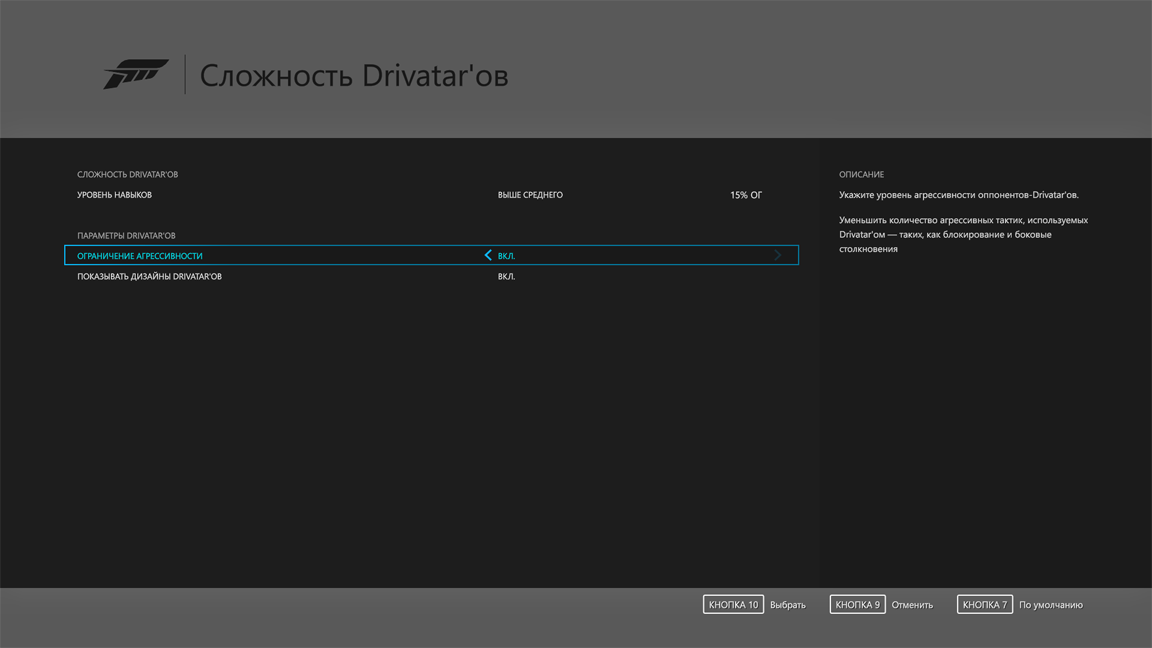Click left arrow on Ограничение агрессивности

coord(488,255)
